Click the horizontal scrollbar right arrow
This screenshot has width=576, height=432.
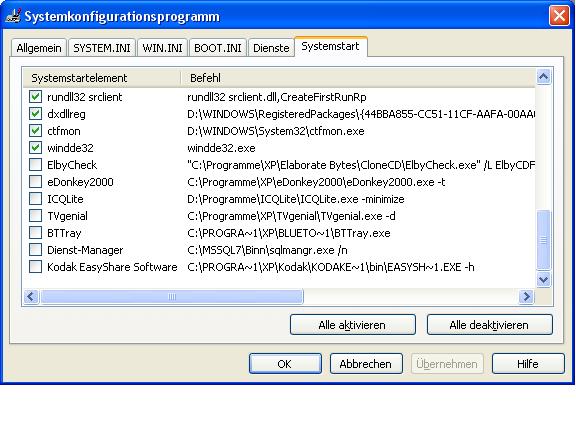point(526,296)
